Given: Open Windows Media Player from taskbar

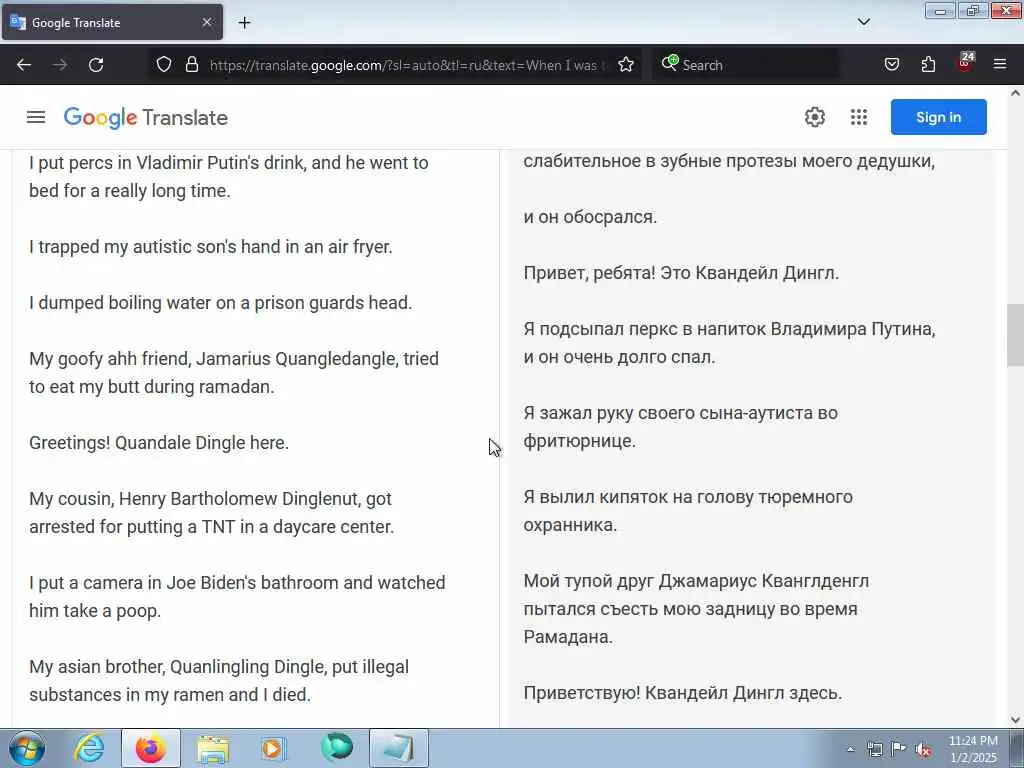Looking at the screenshot, I should click(274, 748).
